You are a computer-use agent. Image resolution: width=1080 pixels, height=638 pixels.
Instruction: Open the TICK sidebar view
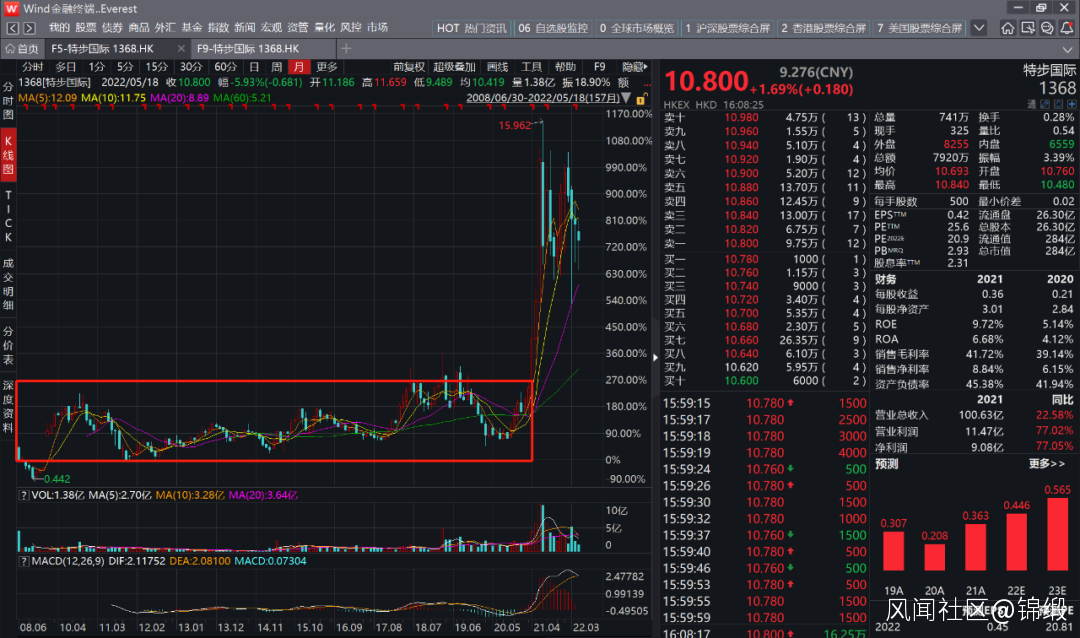[8, 216]
